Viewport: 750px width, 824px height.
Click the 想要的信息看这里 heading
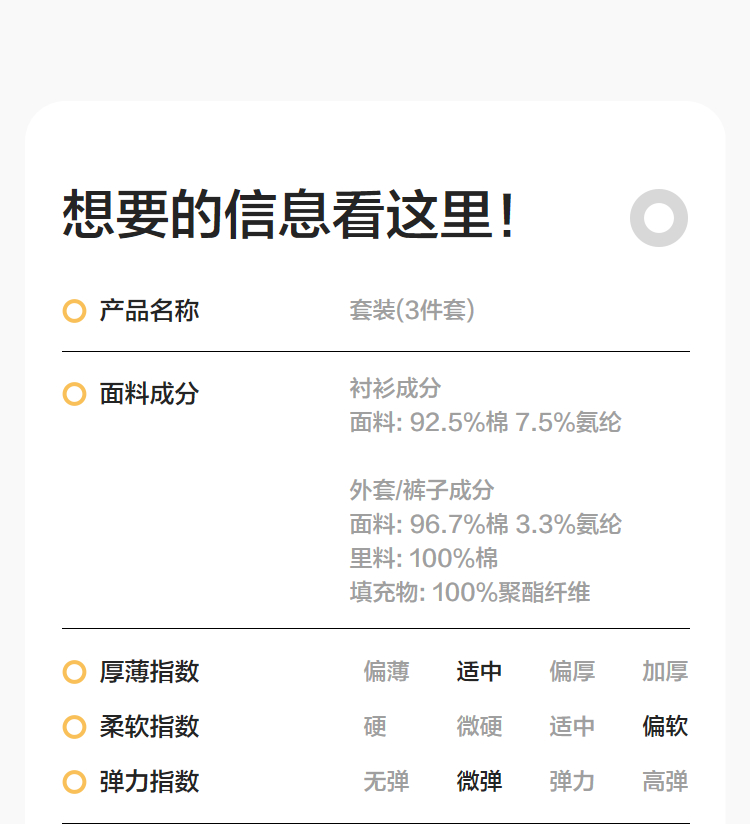coord(289,216)
